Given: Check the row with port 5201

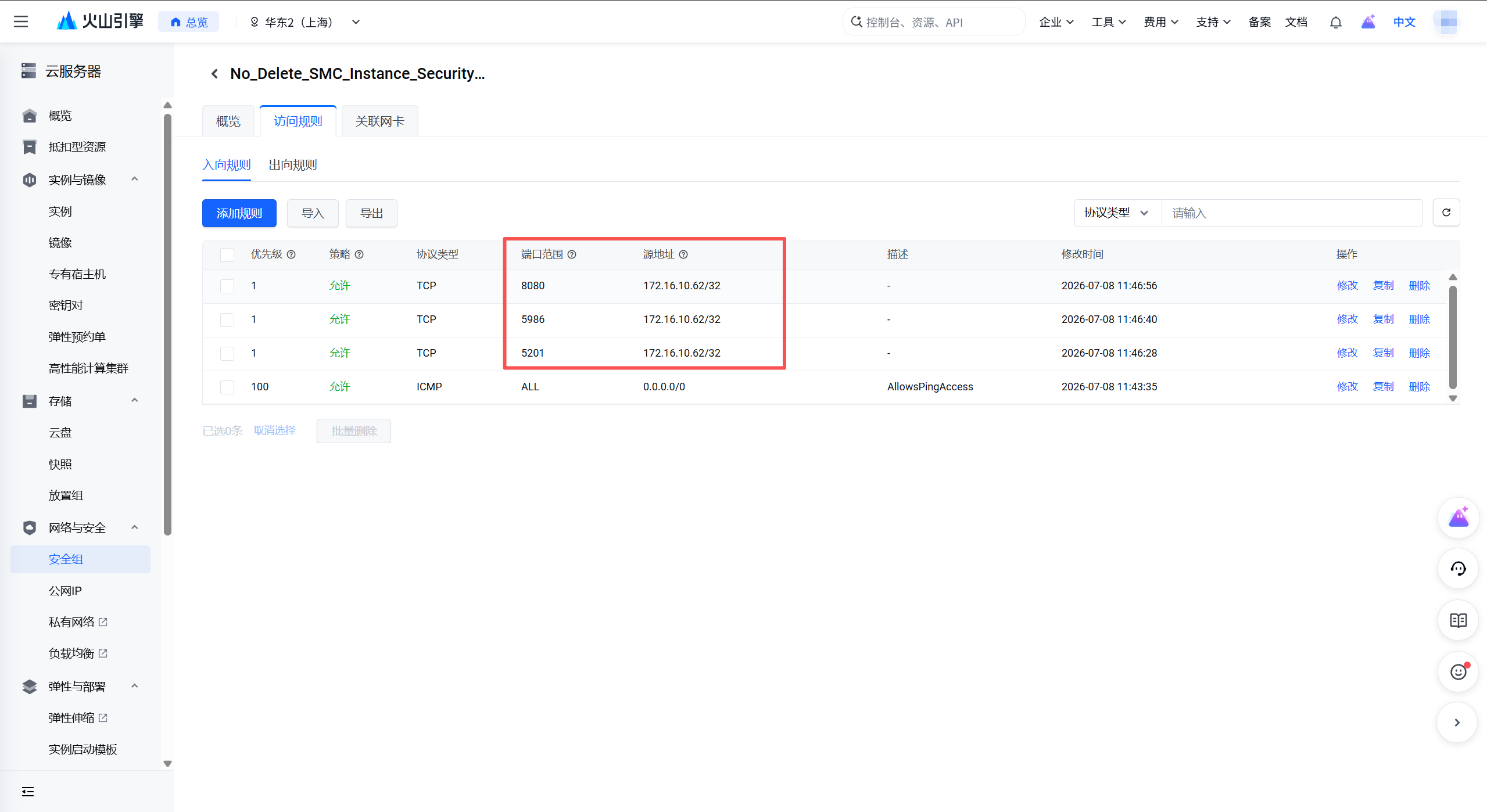Looking at the screenshot, I should coord(227,353).
